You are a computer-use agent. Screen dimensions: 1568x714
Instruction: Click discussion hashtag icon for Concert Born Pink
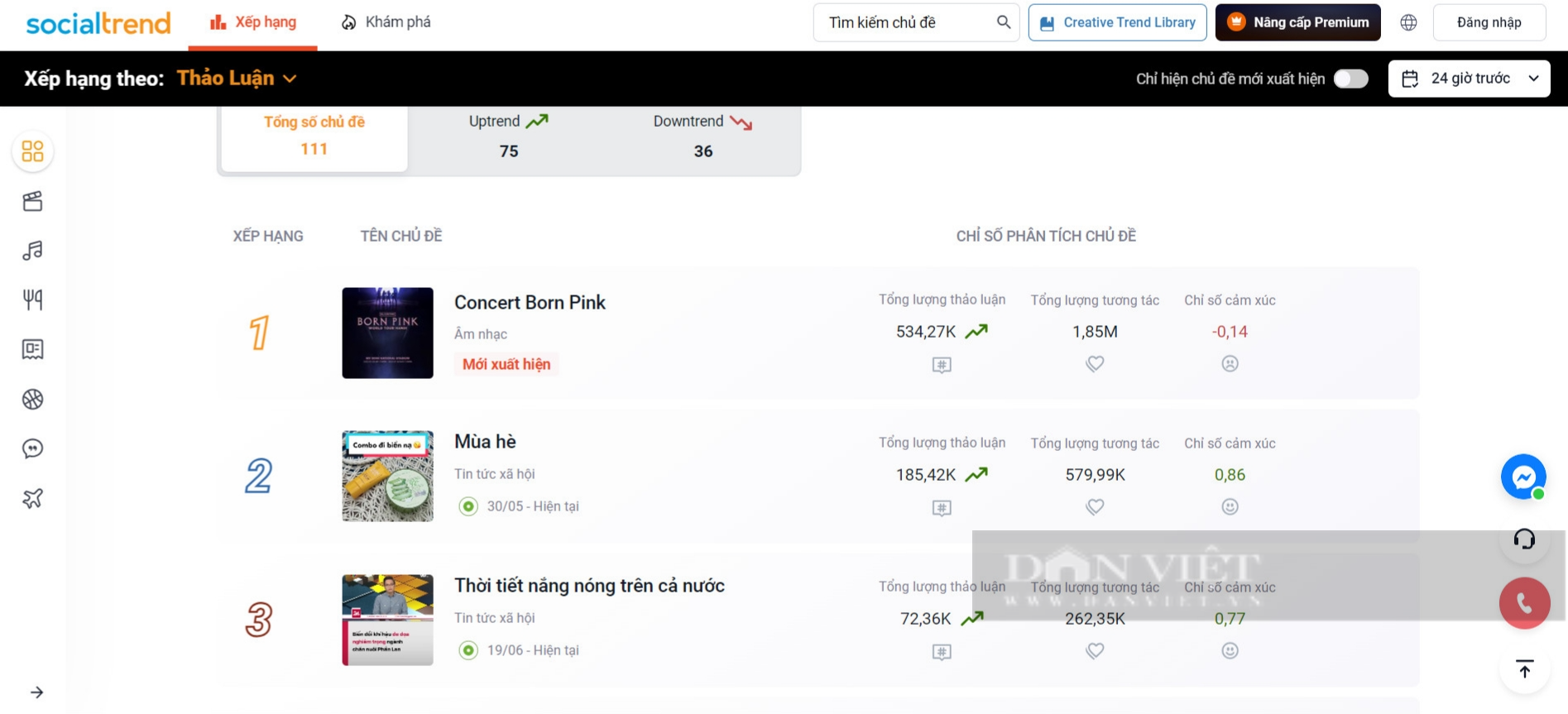pyautogui.click(x=942, y=365)
